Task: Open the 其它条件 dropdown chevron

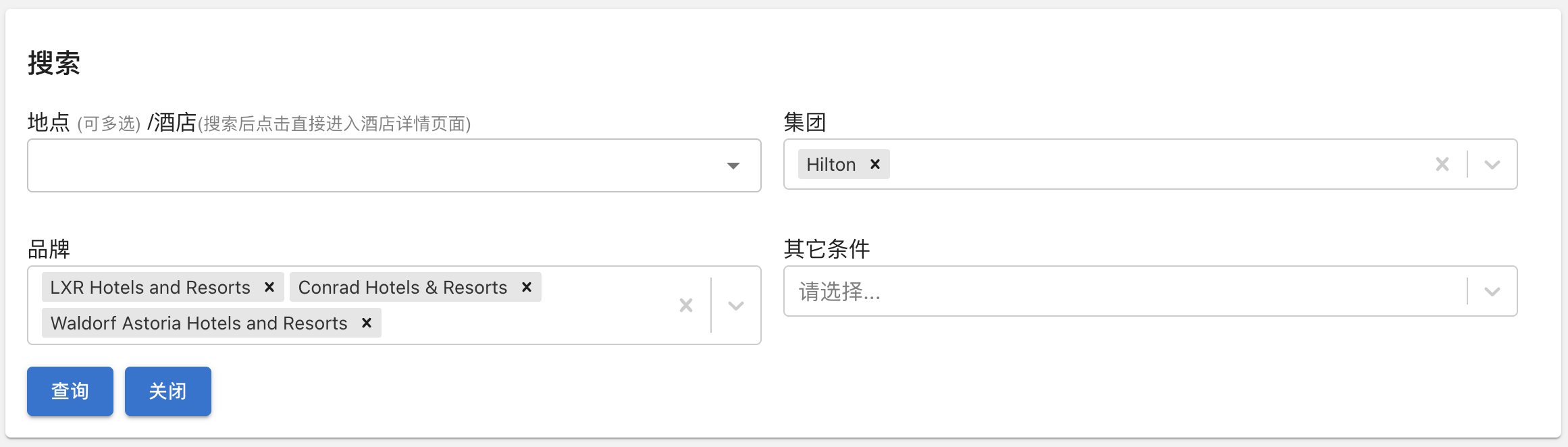Action: click(x=1492, y=291)
